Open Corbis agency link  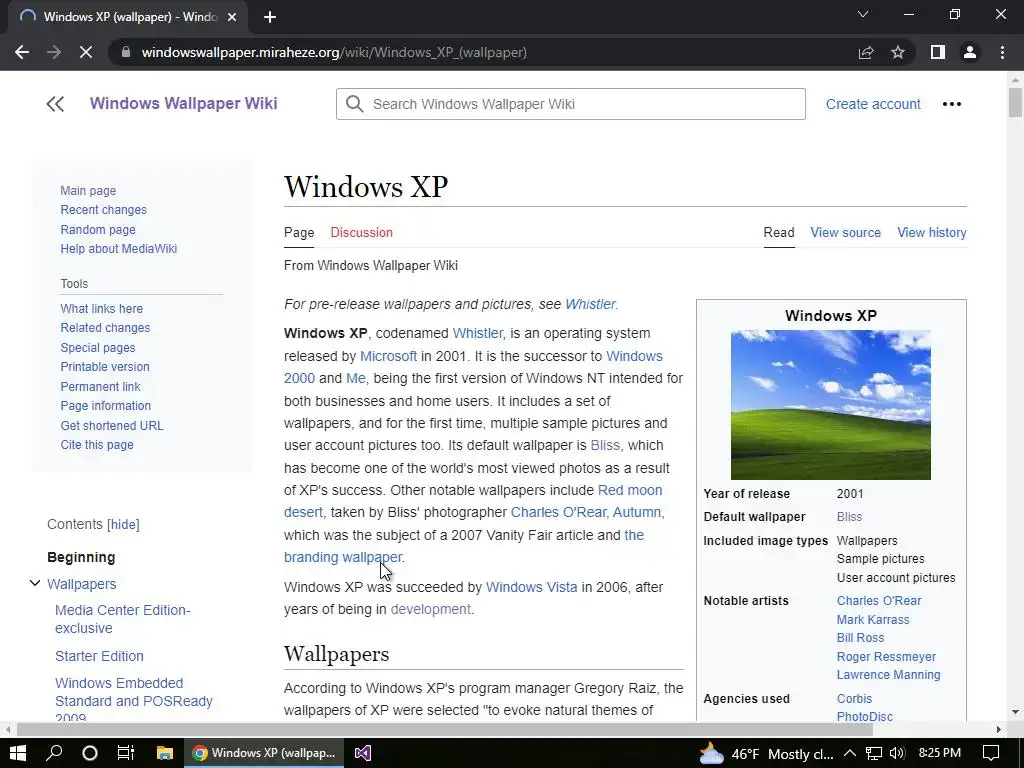[x=854, y=699]
